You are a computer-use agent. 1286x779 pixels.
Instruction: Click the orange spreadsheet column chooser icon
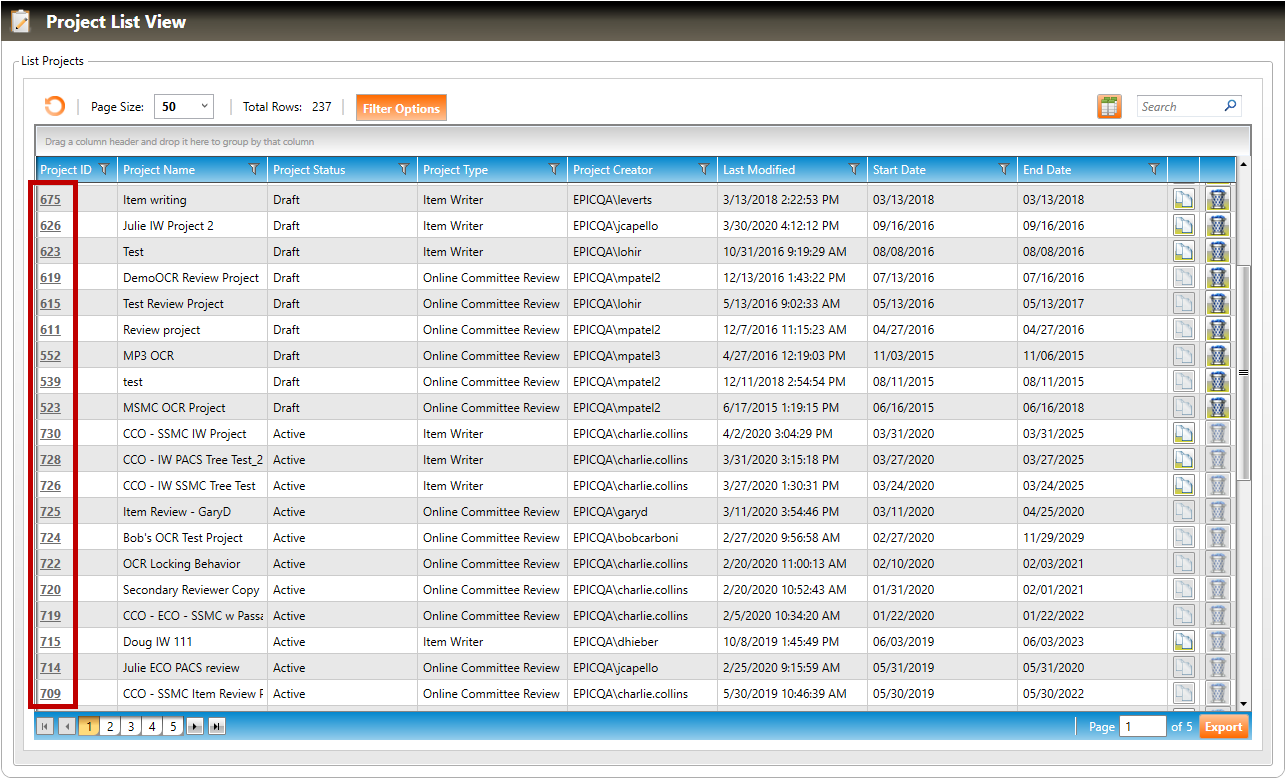[x=1108, y=107]
